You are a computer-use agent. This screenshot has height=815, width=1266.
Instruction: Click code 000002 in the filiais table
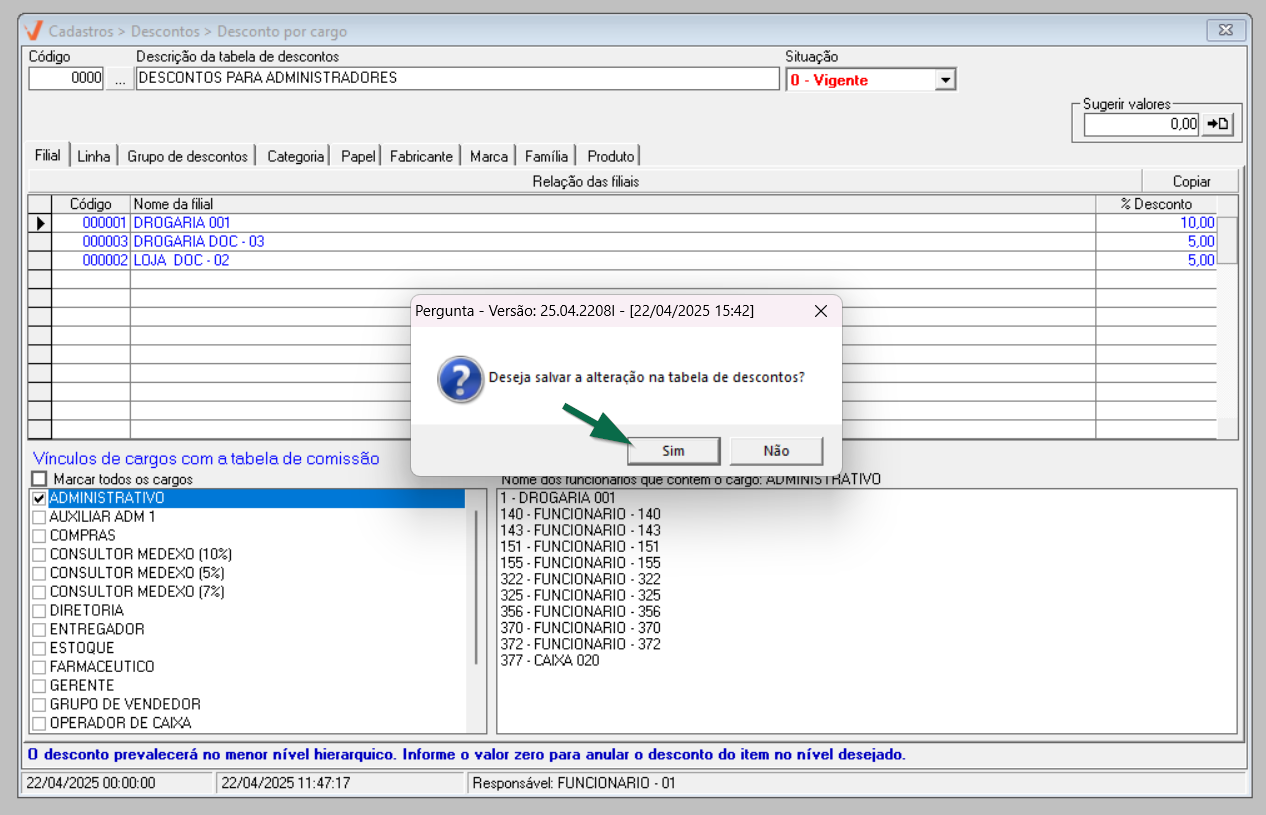coord(91,260)
